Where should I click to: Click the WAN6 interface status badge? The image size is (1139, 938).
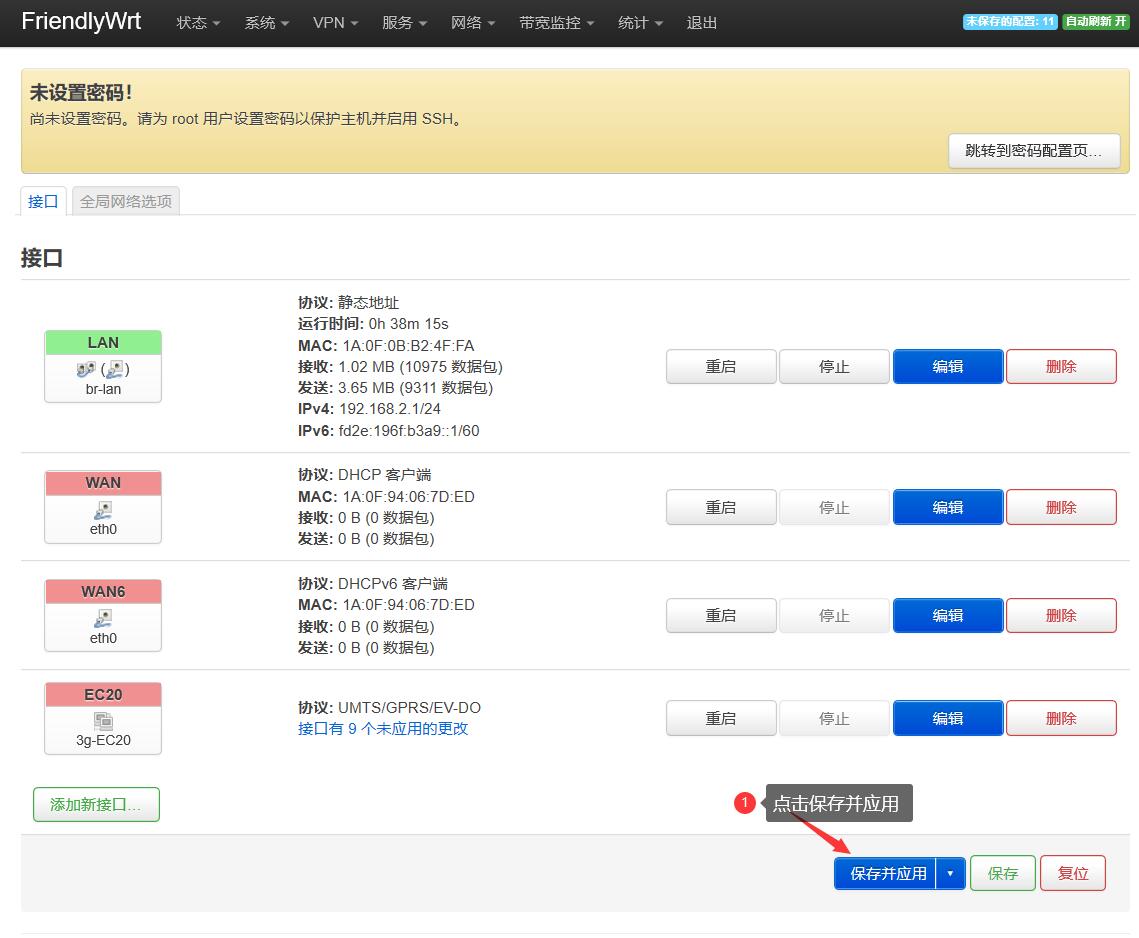tap(103, 591)
